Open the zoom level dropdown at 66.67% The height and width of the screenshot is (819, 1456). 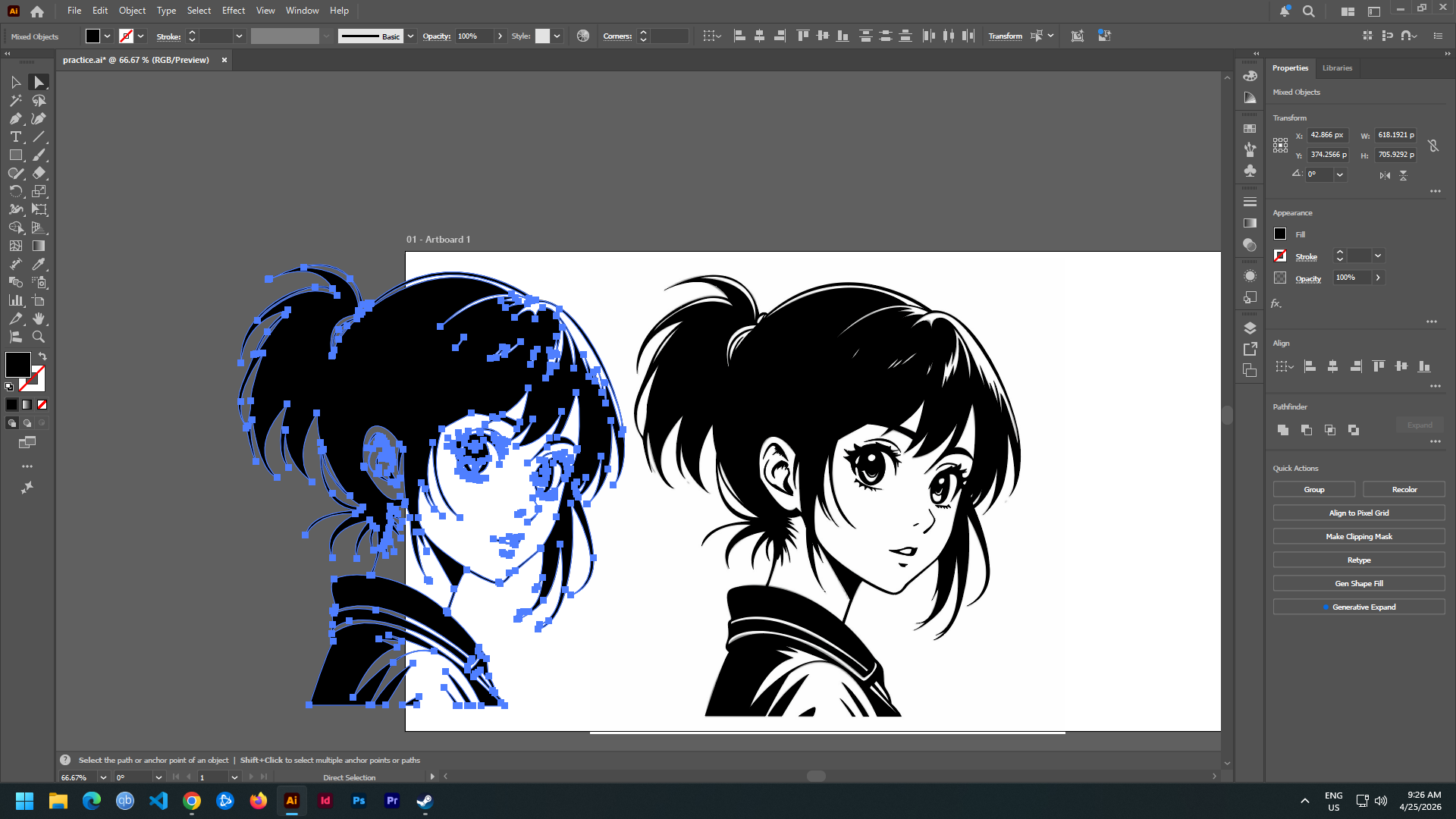click(103, 777)
